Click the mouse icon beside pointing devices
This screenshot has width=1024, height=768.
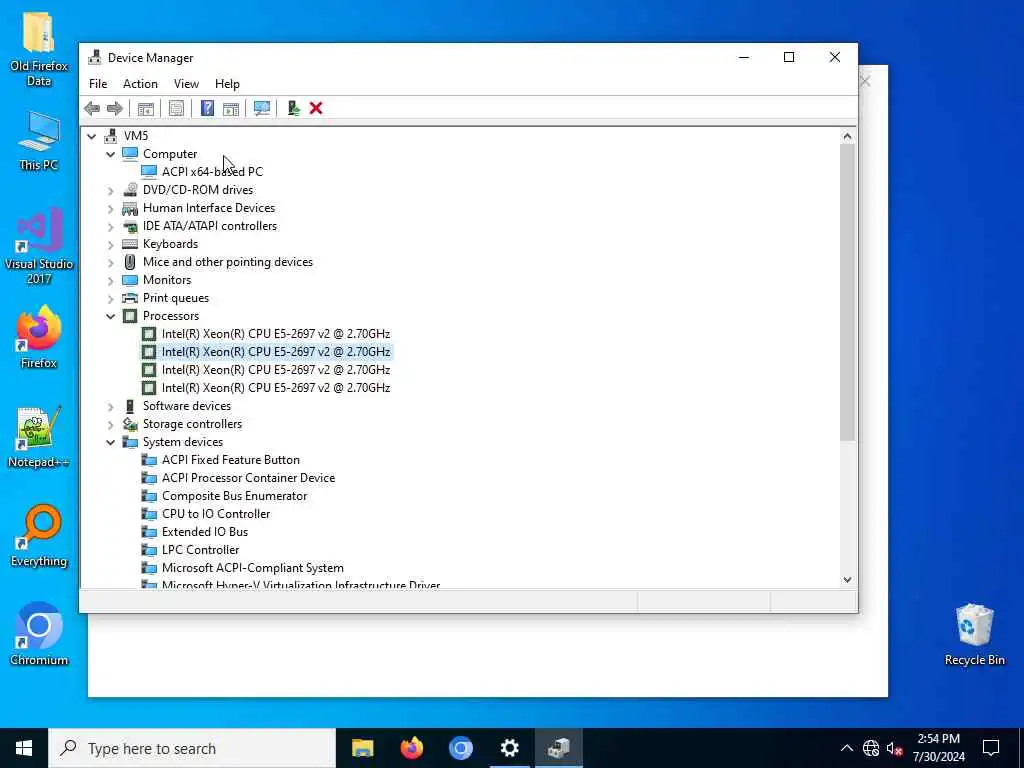click(130, 262)
